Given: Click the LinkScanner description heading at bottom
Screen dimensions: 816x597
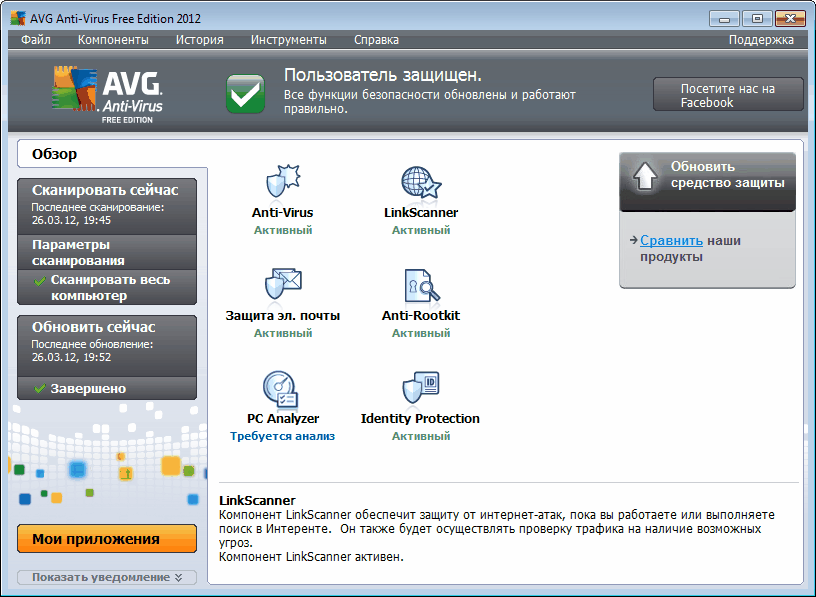Looking at the screenshot, I should tap(257, 500).
